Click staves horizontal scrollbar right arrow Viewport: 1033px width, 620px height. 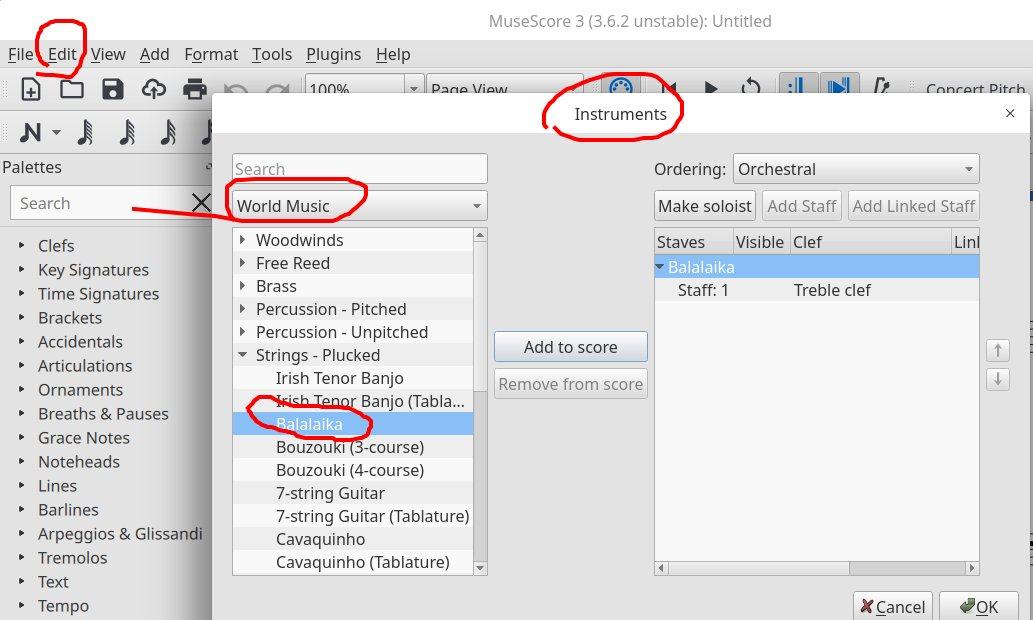pos(972,568)
